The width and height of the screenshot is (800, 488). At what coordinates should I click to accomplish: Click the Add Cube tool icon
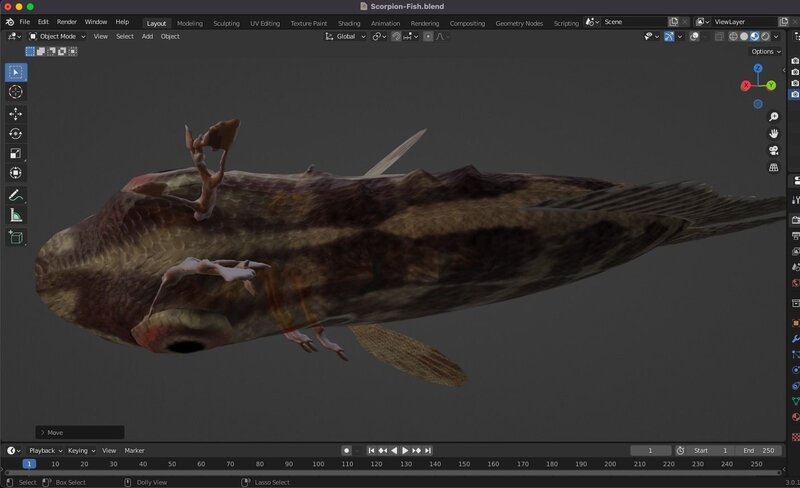[x=16, y=237]
